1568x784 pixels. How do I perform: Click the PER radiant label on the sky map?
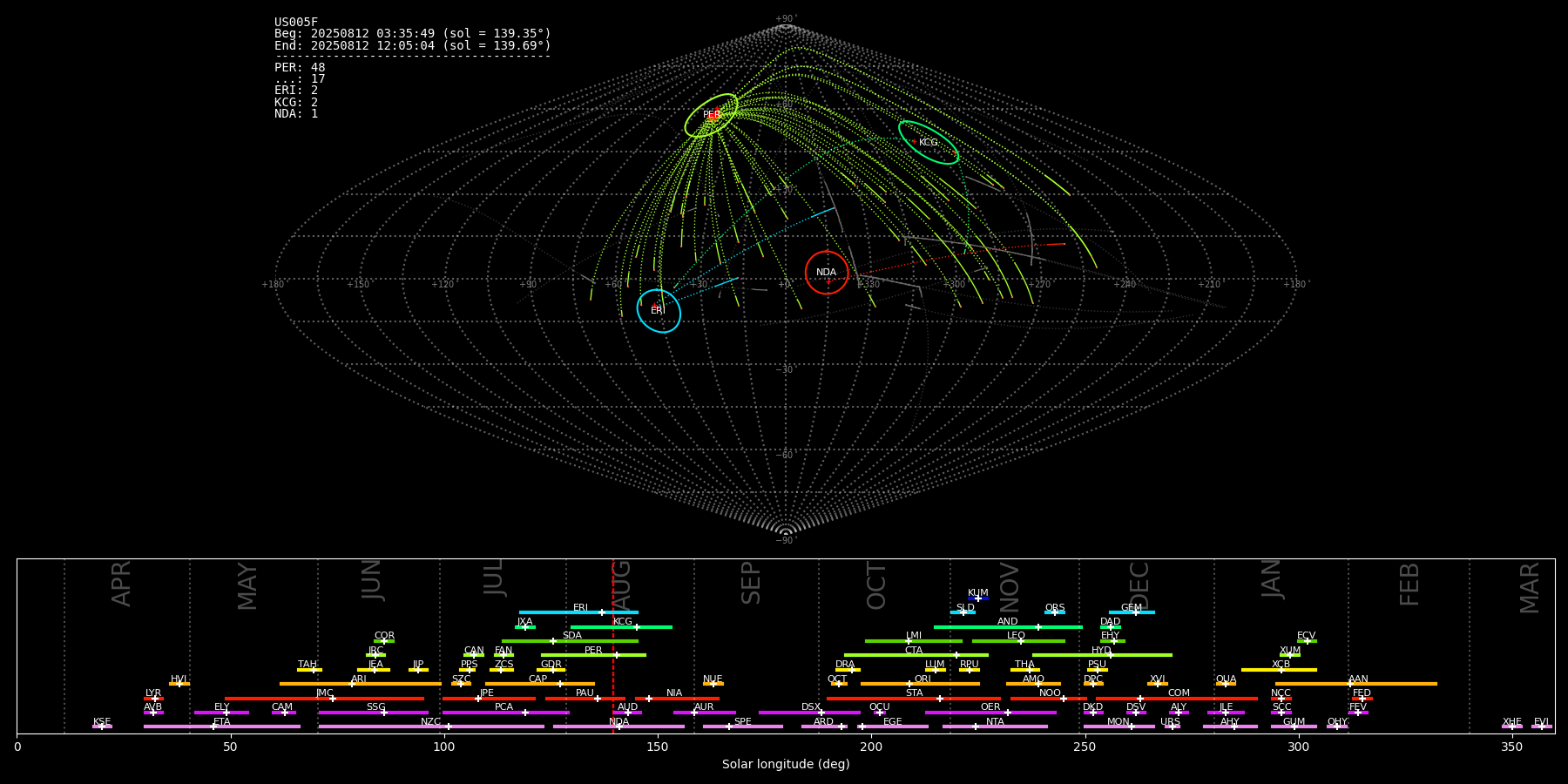click(712, 115)
